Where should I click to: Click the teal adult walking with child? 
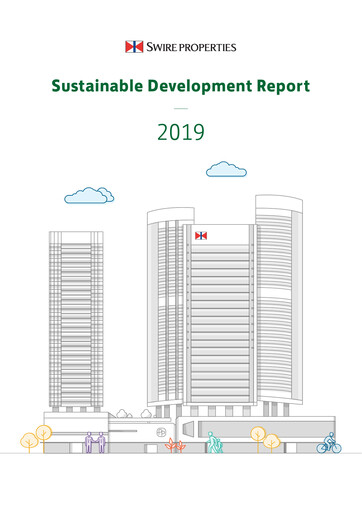tap(214, 442)
